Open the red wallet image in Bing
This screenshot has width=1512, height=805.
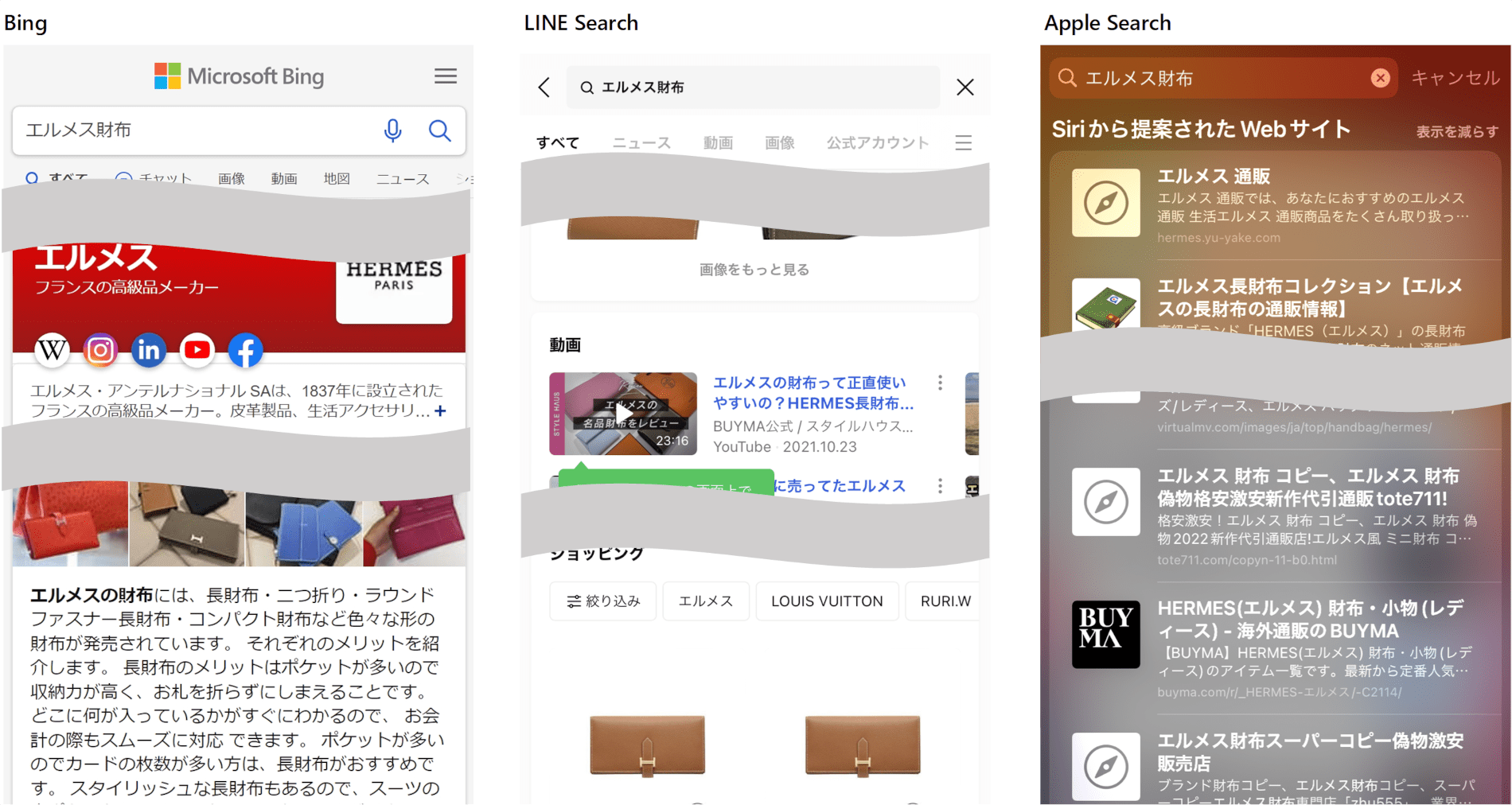(70, 525)
